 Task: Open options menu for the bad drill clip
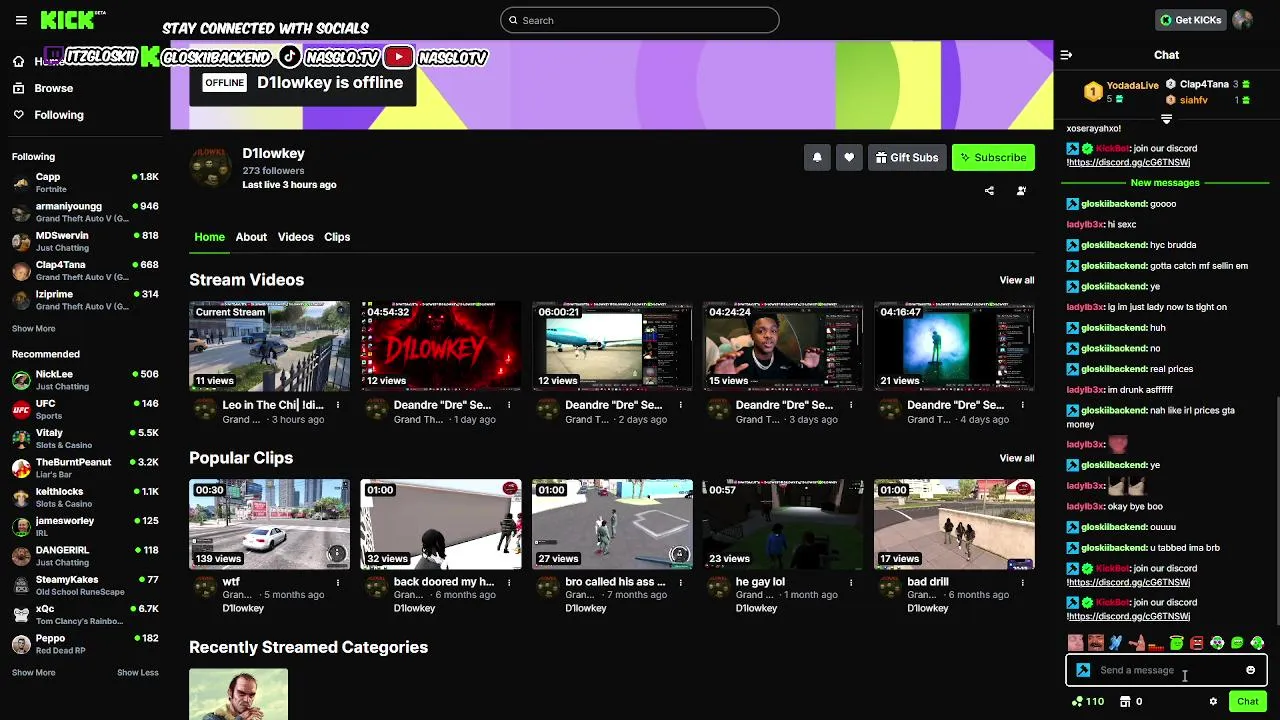pos(1022,582)
